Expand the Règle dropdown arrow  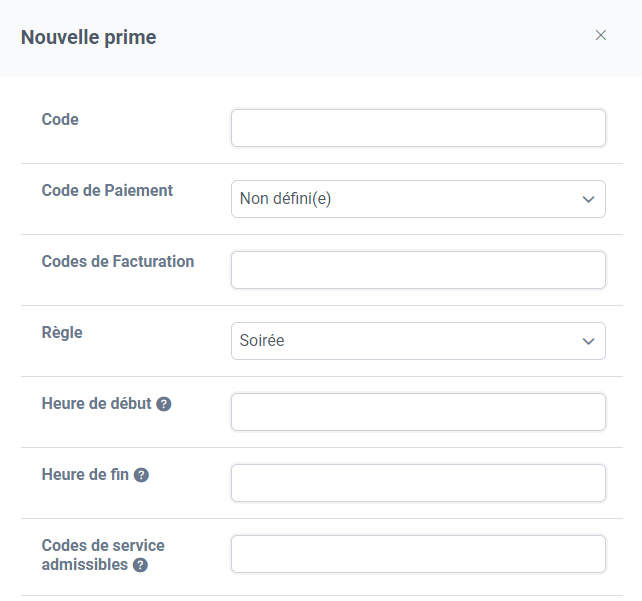588,341
